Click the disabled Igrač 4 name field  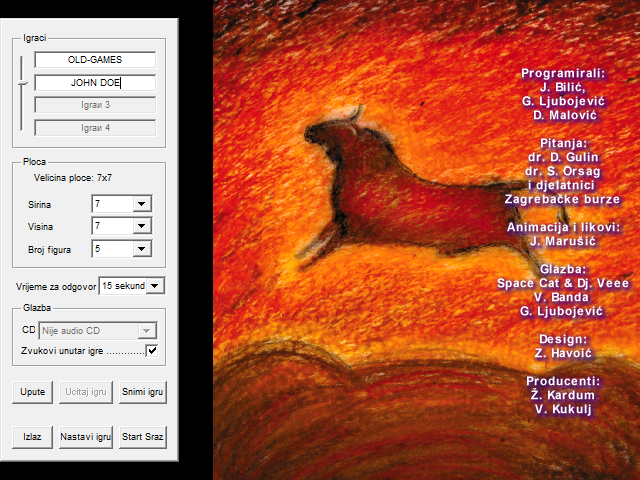pos(95,128)
